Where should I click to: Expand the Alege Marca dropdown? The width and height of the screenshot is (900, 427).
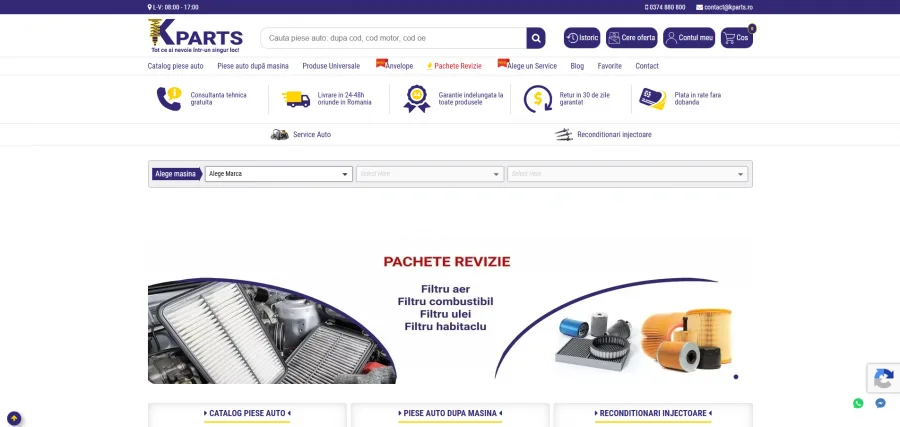(x=278, y=174)
